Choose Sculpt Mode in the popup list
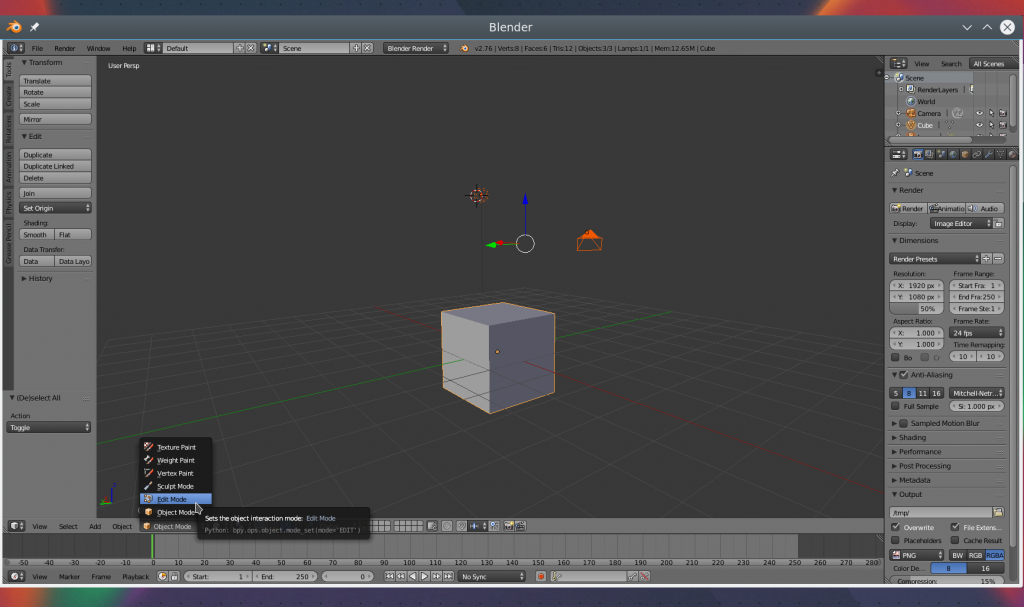 pyautogui.click(x=175, y=486)
